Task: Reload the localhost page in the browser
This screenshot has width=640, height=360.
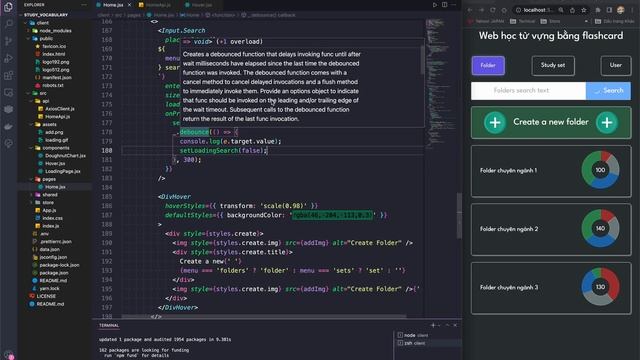Action: coord(493,10)
